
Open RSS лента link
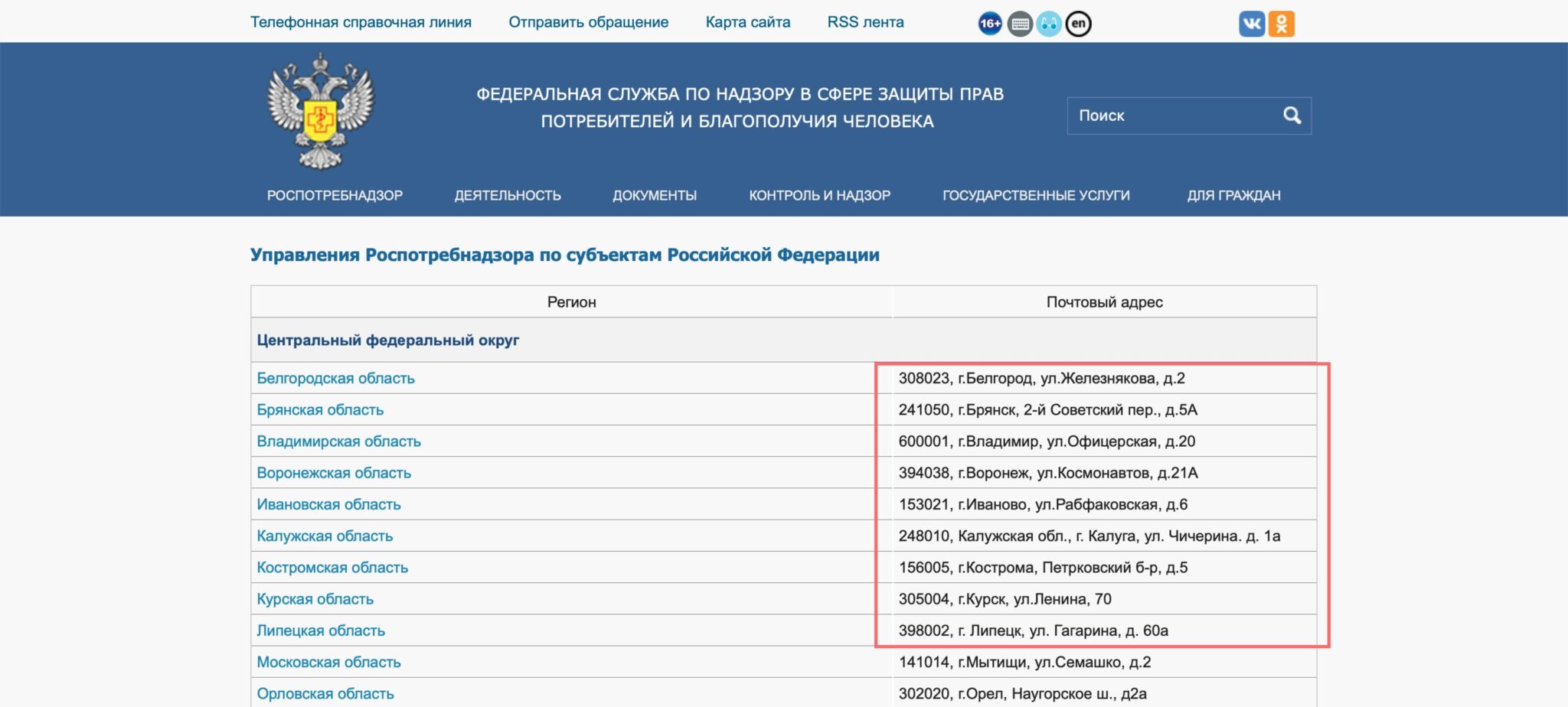866,22
